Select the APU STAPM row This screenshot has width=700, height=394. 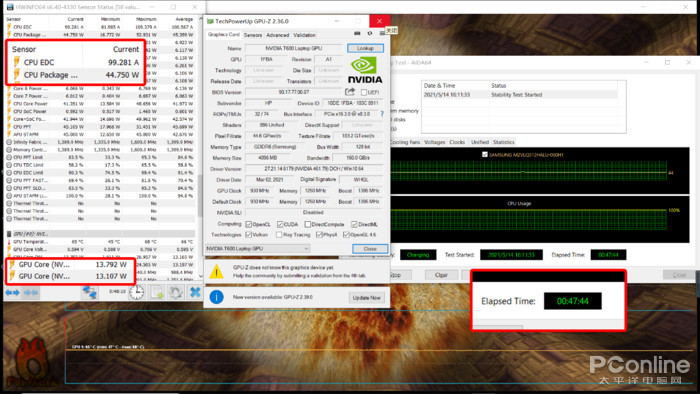100,134
